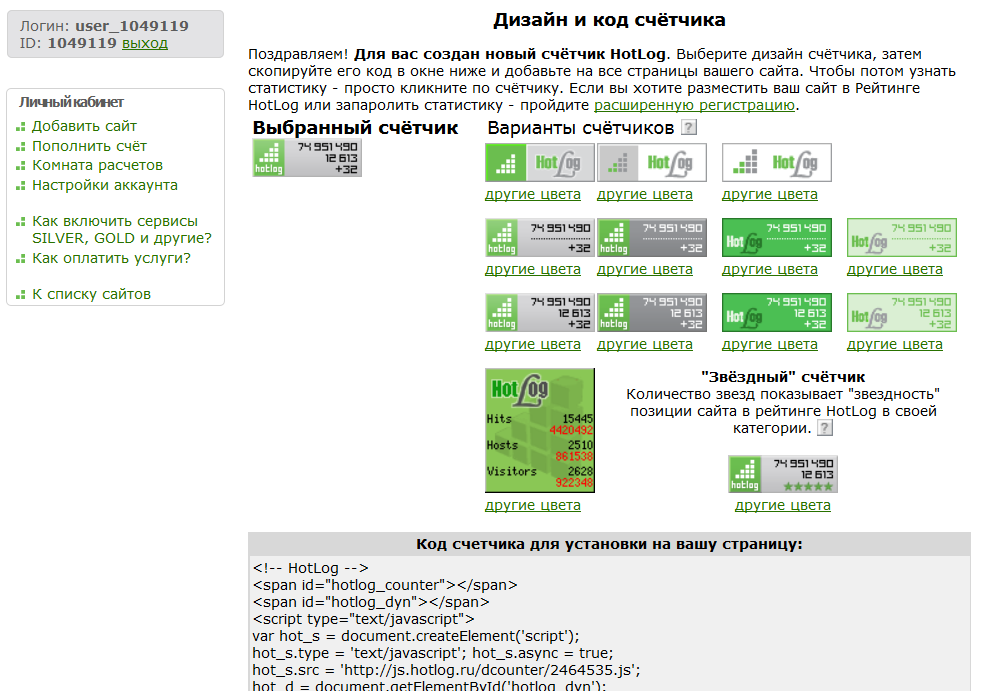Open другие цвета under white logo counter
Screen dimensions: 988x691
(x=770, y=195)
